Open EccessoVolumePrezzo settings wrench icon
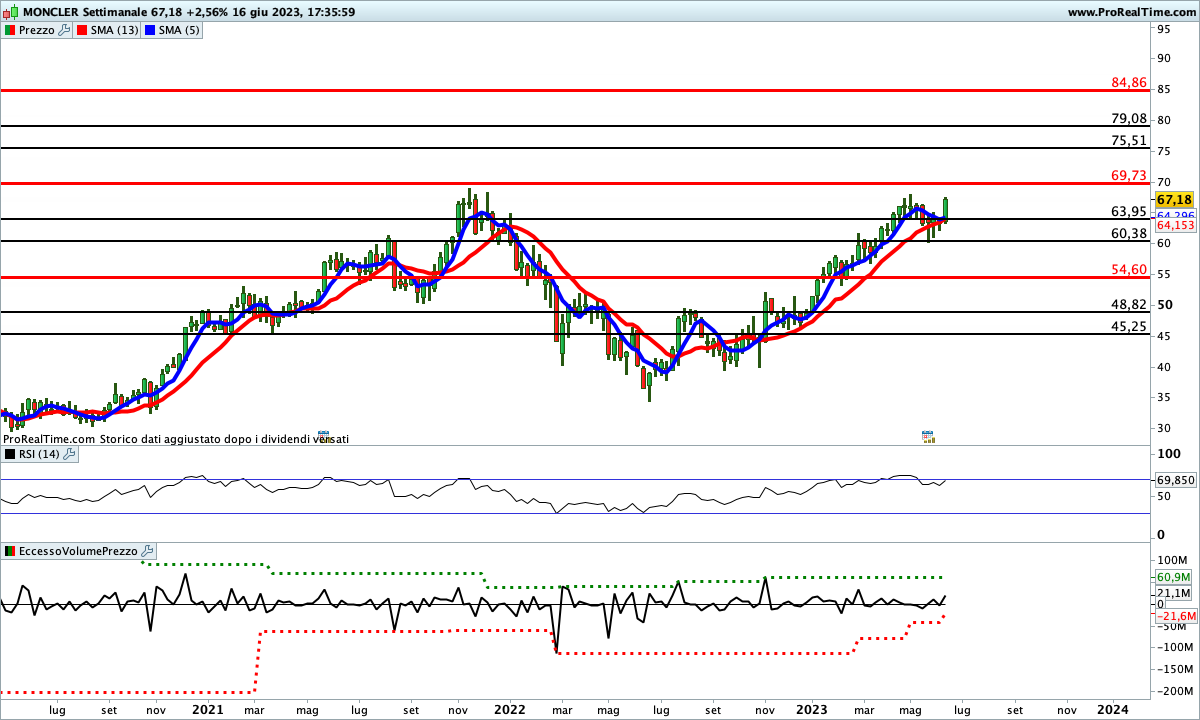 [147, 551]
